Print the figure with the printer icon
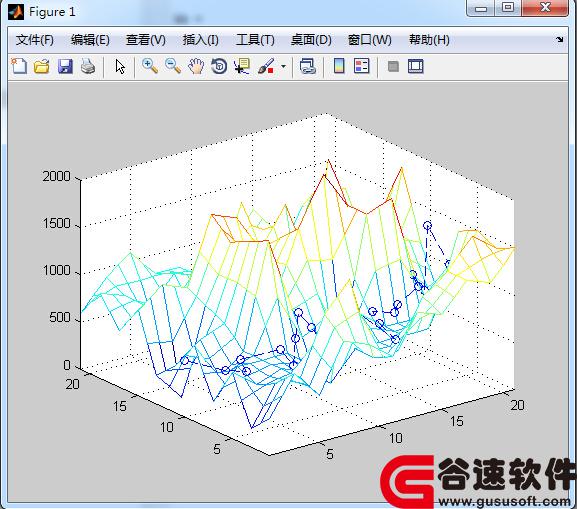The width and height of the screenshot is (577, 509). 88,67
